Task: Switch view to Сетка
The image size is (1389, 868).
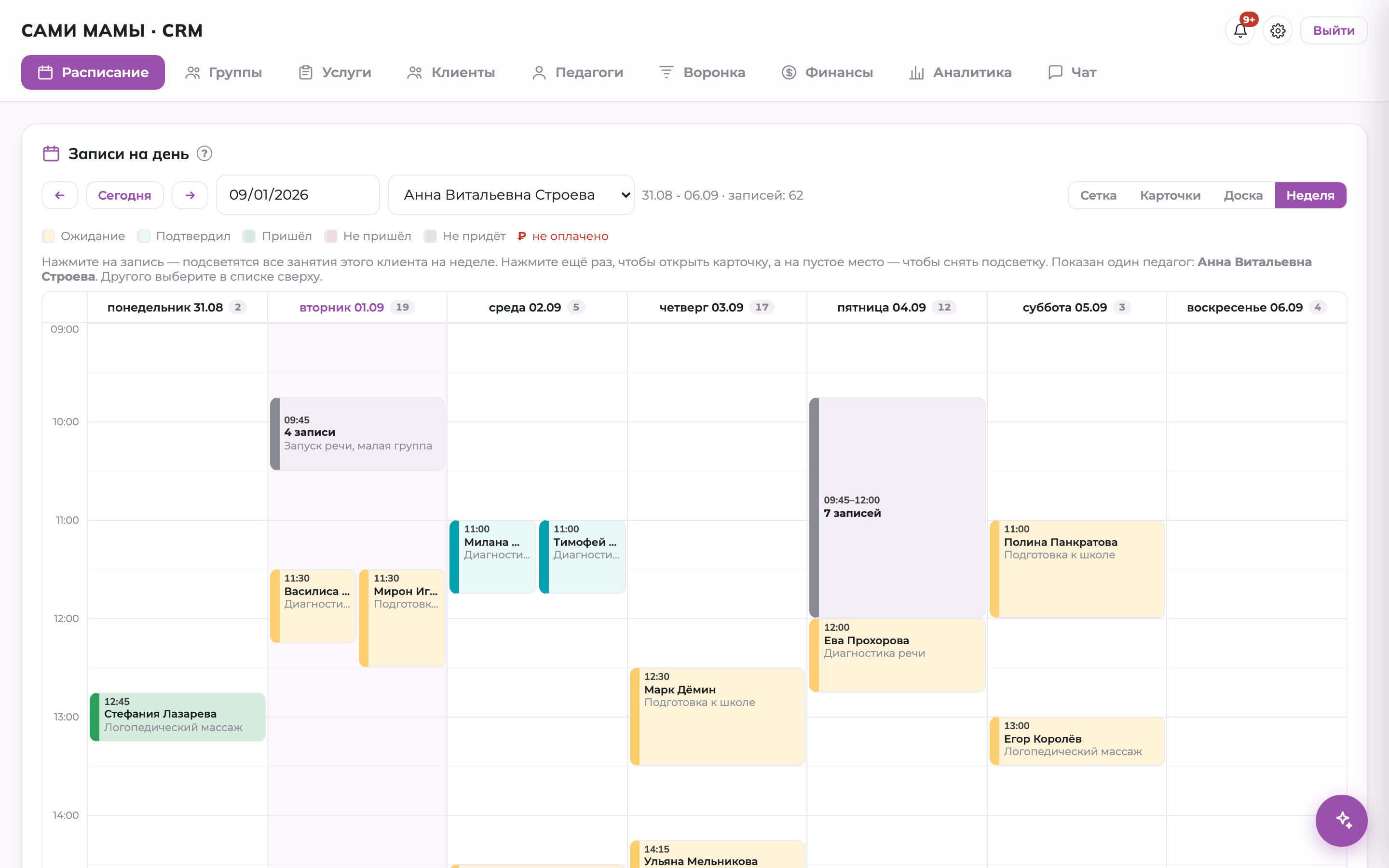Action: pos(1098,195)
